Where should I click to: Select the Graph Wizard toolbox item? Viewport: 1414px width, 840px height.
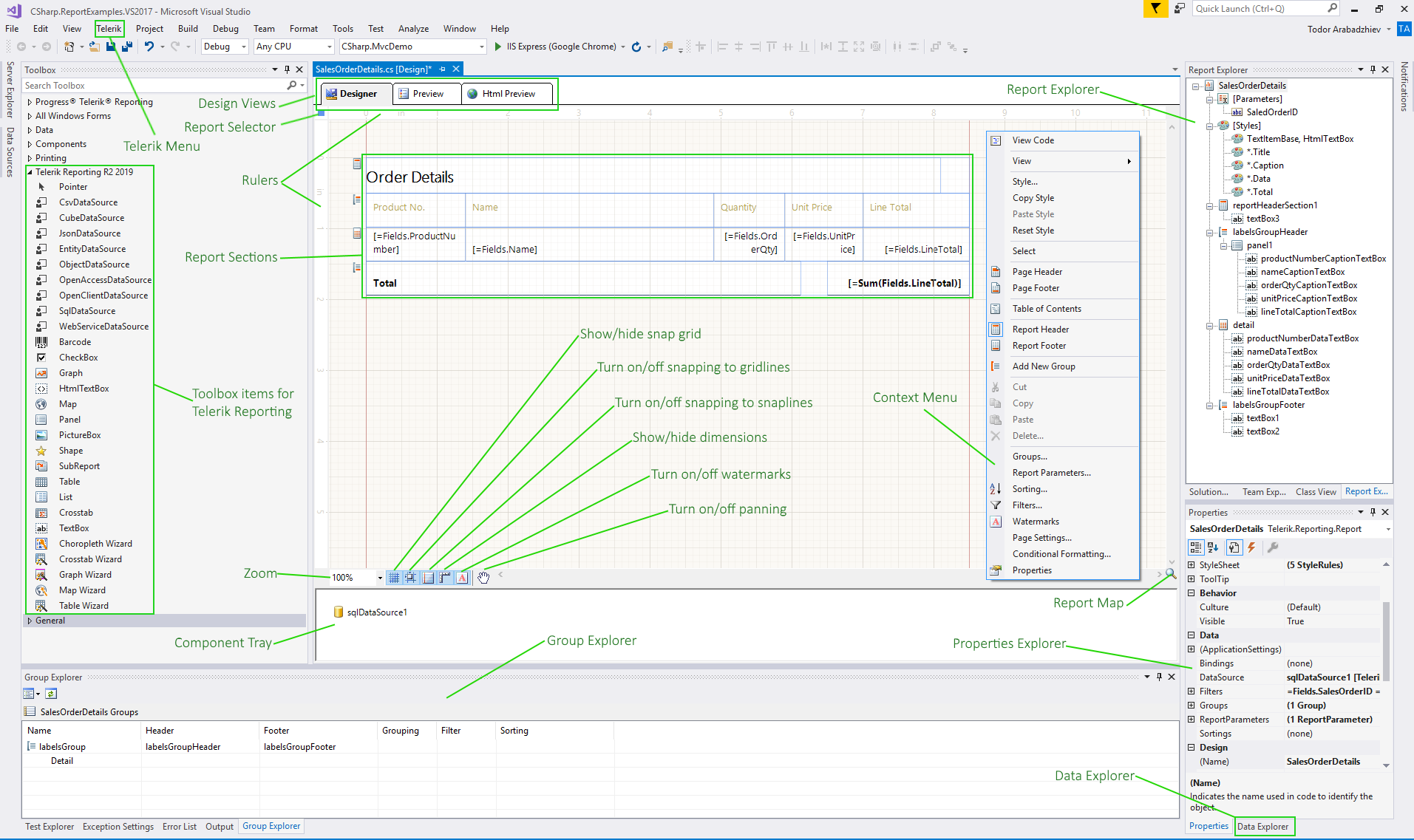[x=85, y=574]
